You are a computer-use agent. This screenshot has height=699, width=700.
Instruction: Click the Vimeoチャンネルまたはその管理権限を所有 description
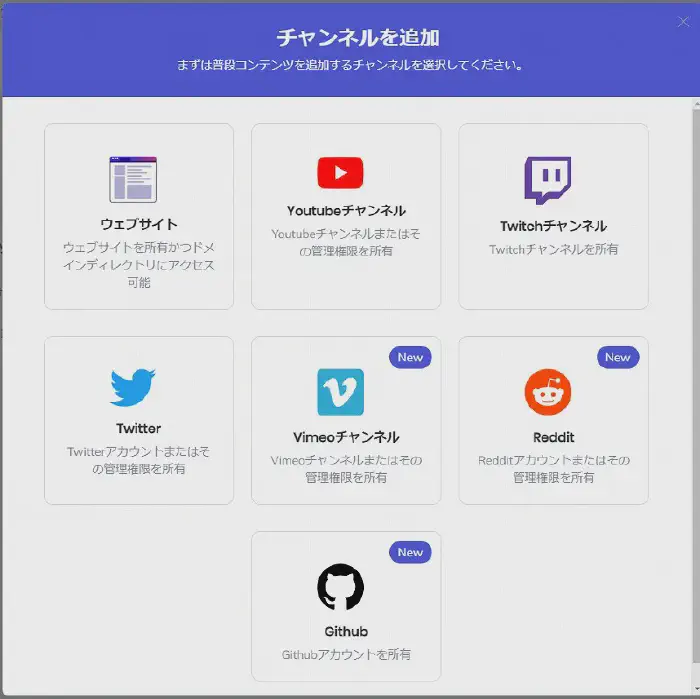[x=346, y=469]
